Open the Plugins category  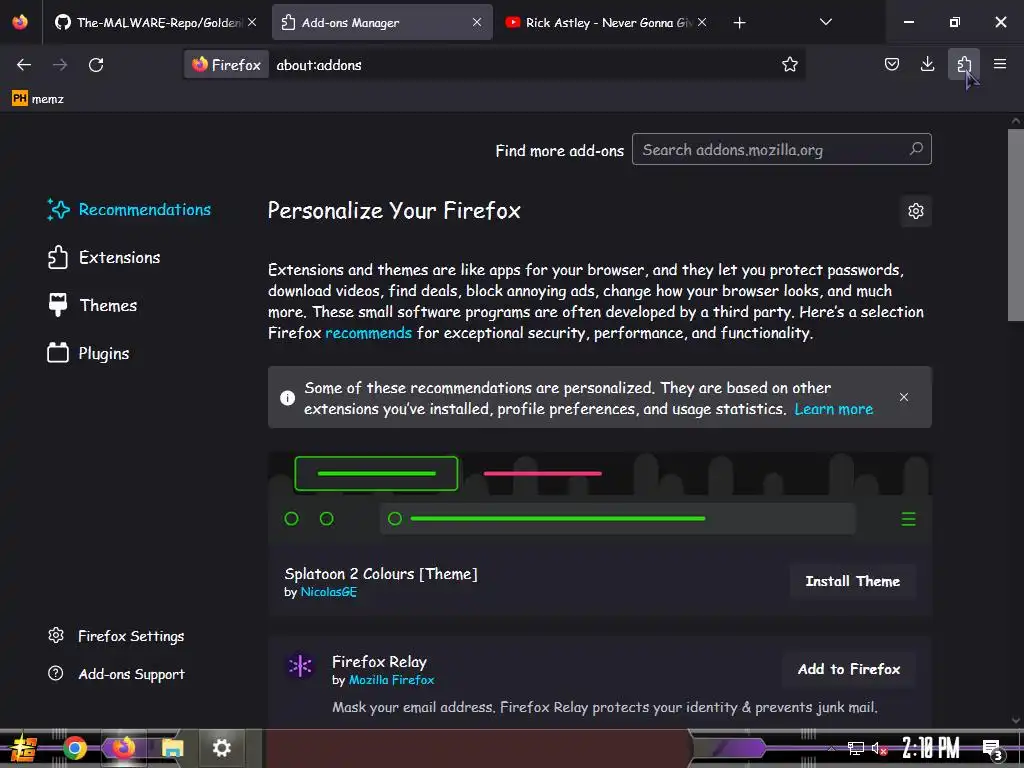[88, 353]
